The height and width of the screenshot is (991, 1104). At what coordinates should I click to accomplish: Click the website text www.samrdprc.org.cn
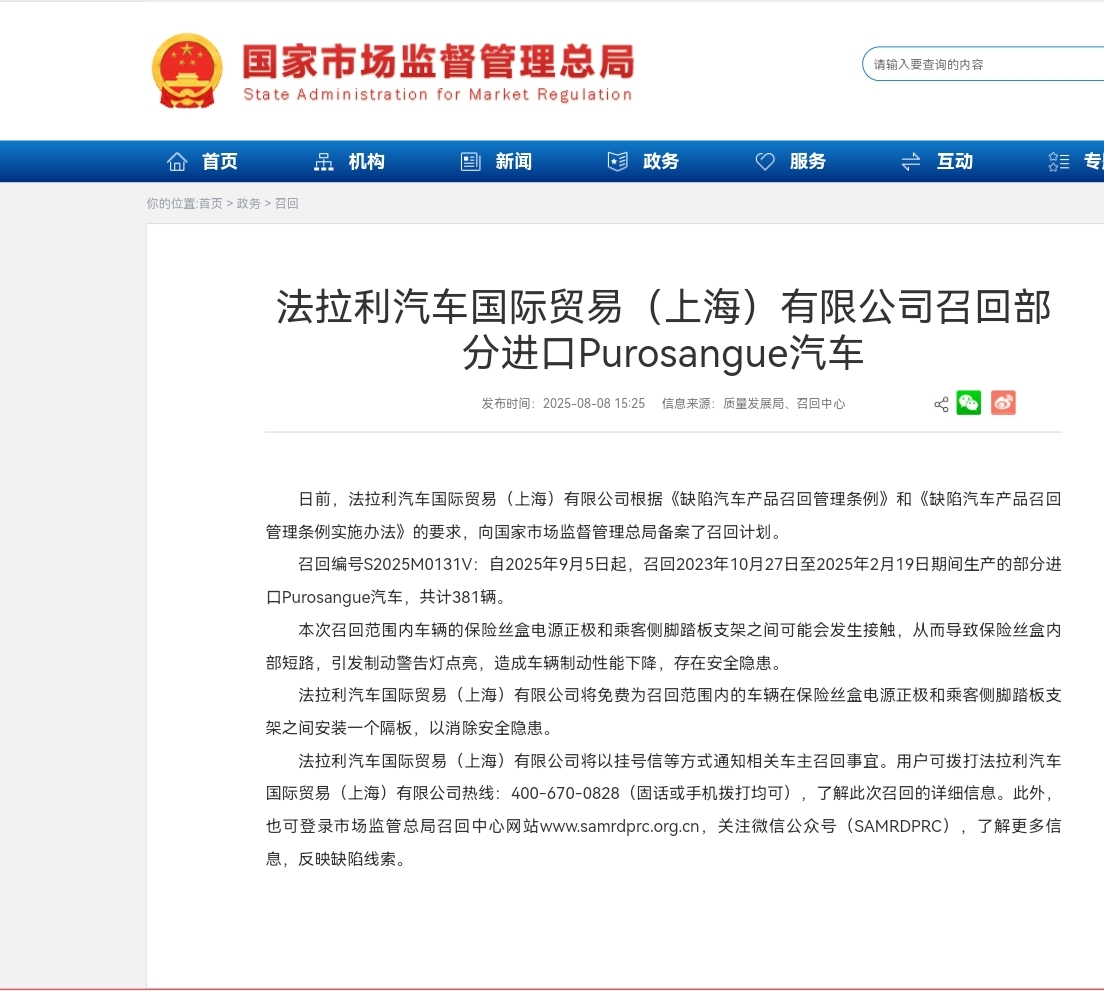[620, 826]
